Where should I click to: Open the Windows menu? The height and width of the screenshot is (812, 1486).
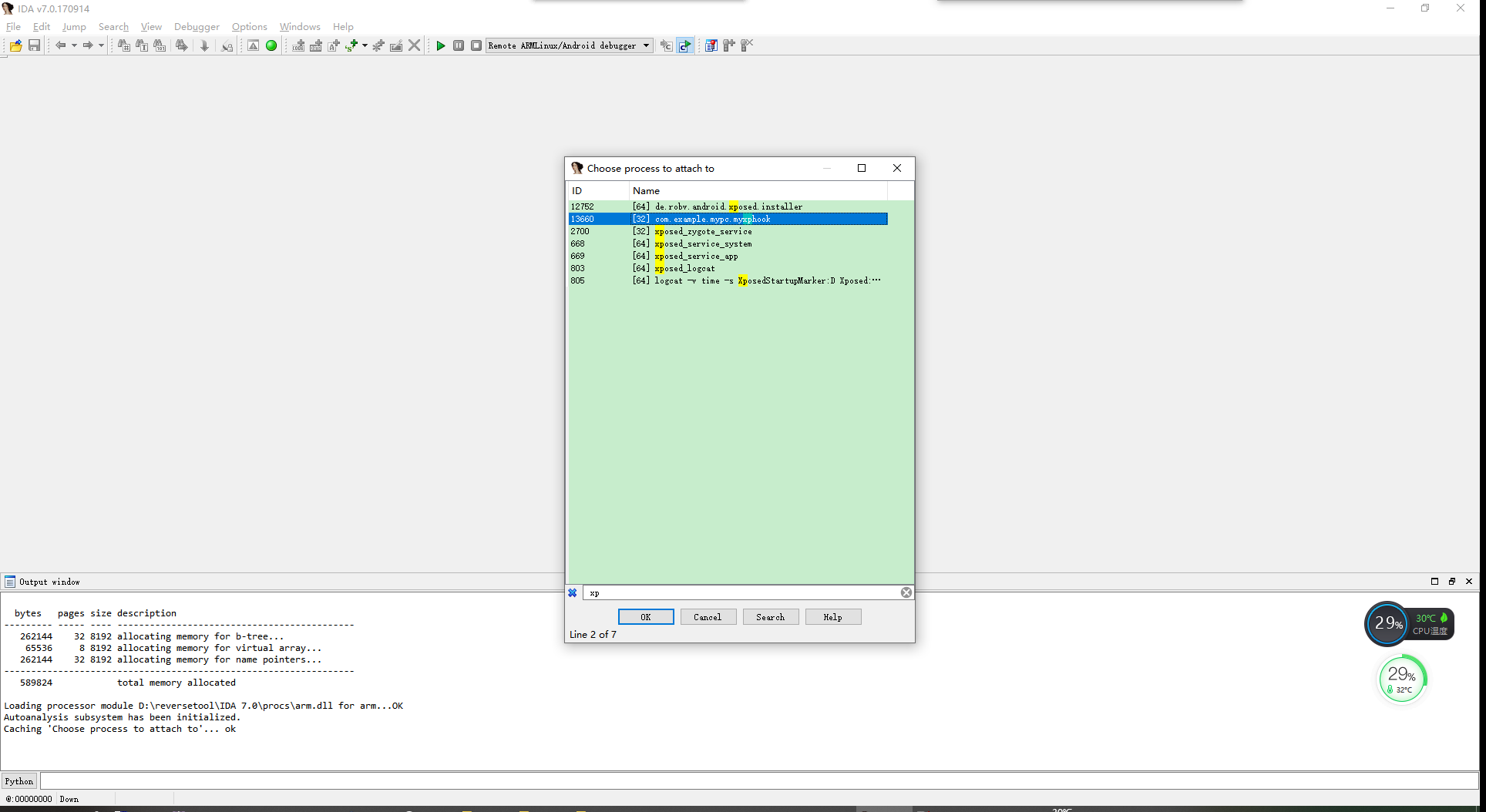(x=300, y=26)
